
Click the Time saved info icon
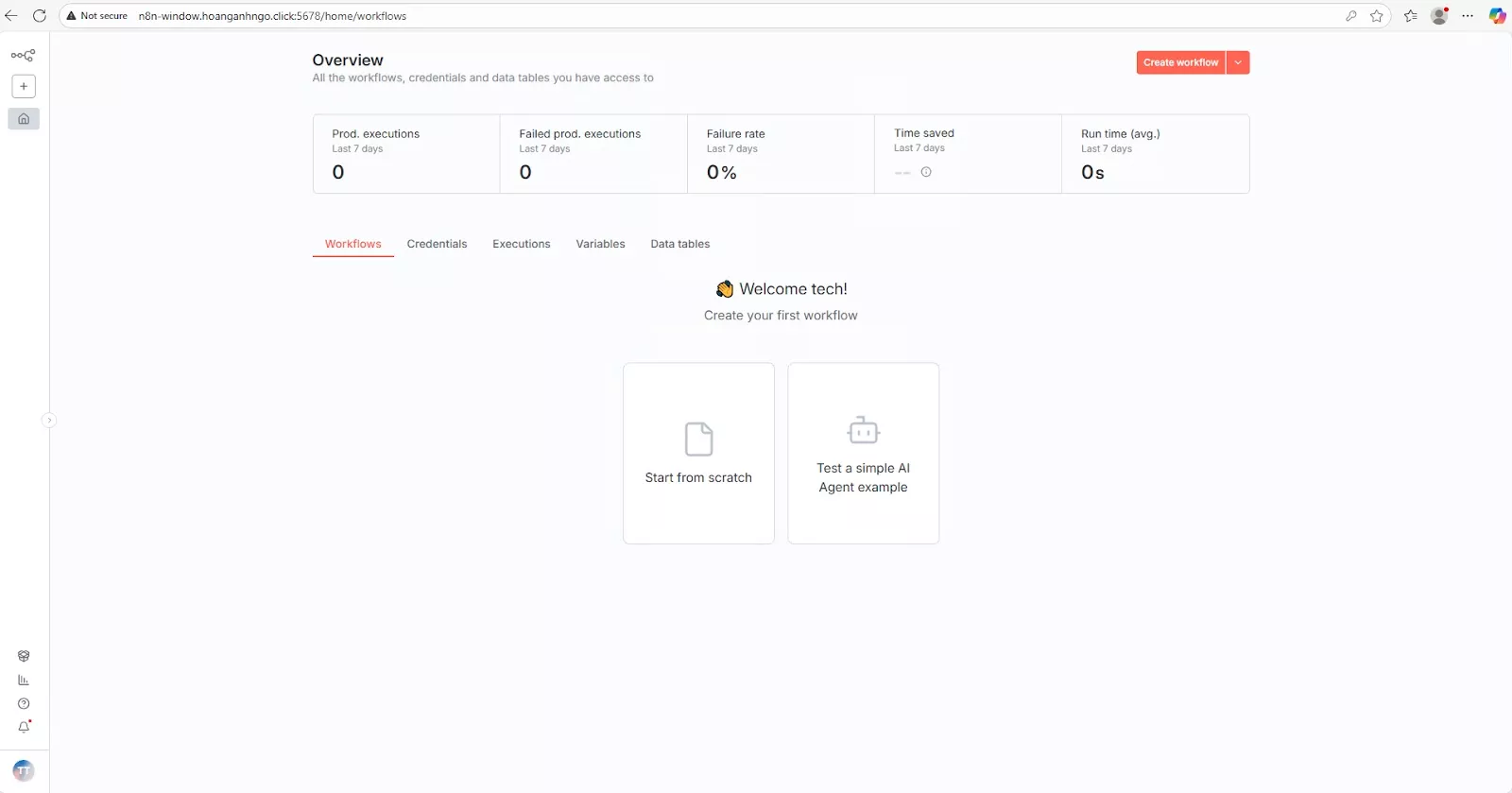click(926, 172)
